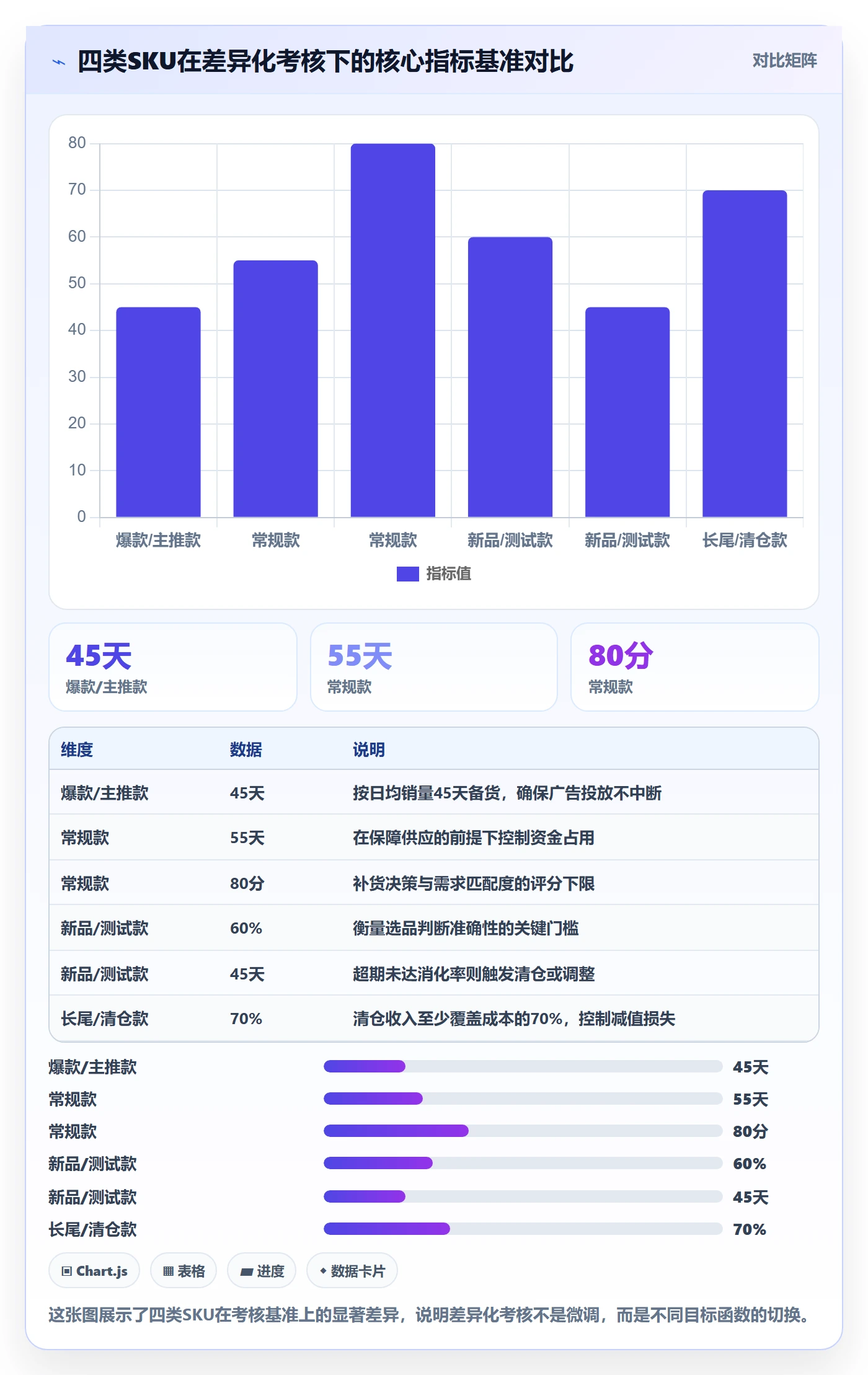Click the Chart.js tag chip

coord(94,1271)
